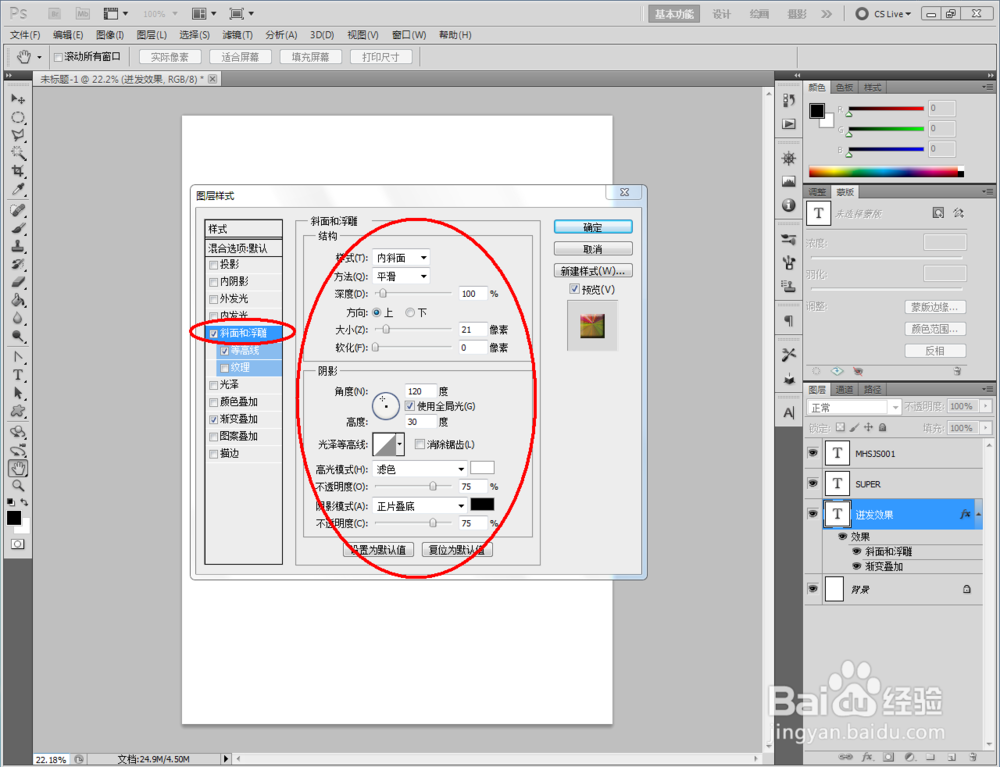Screen dimensions: 1000x767
Task: Open the Character panel icon
Action: (789, 413)
